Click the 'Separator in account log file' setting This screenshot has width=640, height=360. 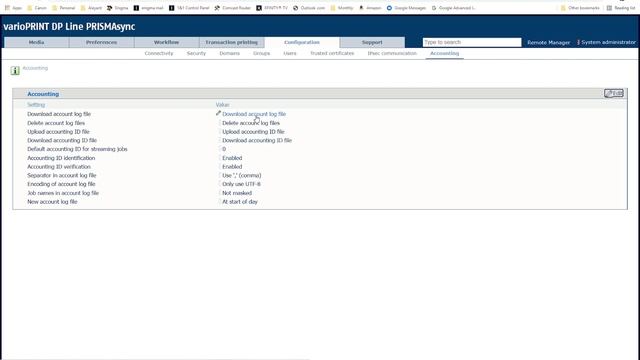point(62,176)
